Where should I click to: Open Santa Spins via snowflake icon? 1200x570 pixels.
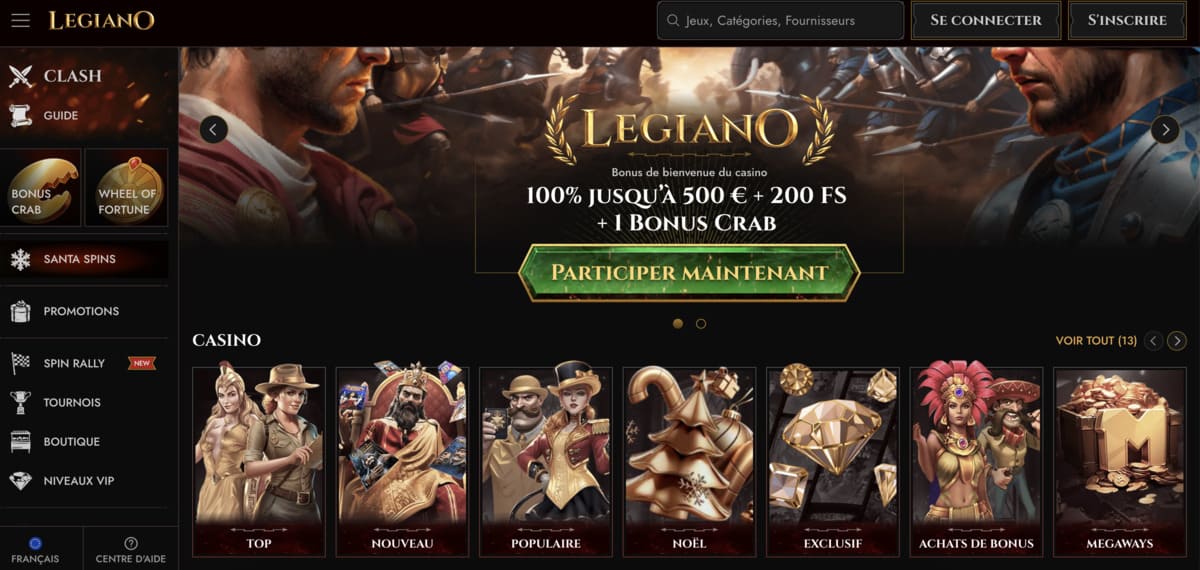coord(20,259)
